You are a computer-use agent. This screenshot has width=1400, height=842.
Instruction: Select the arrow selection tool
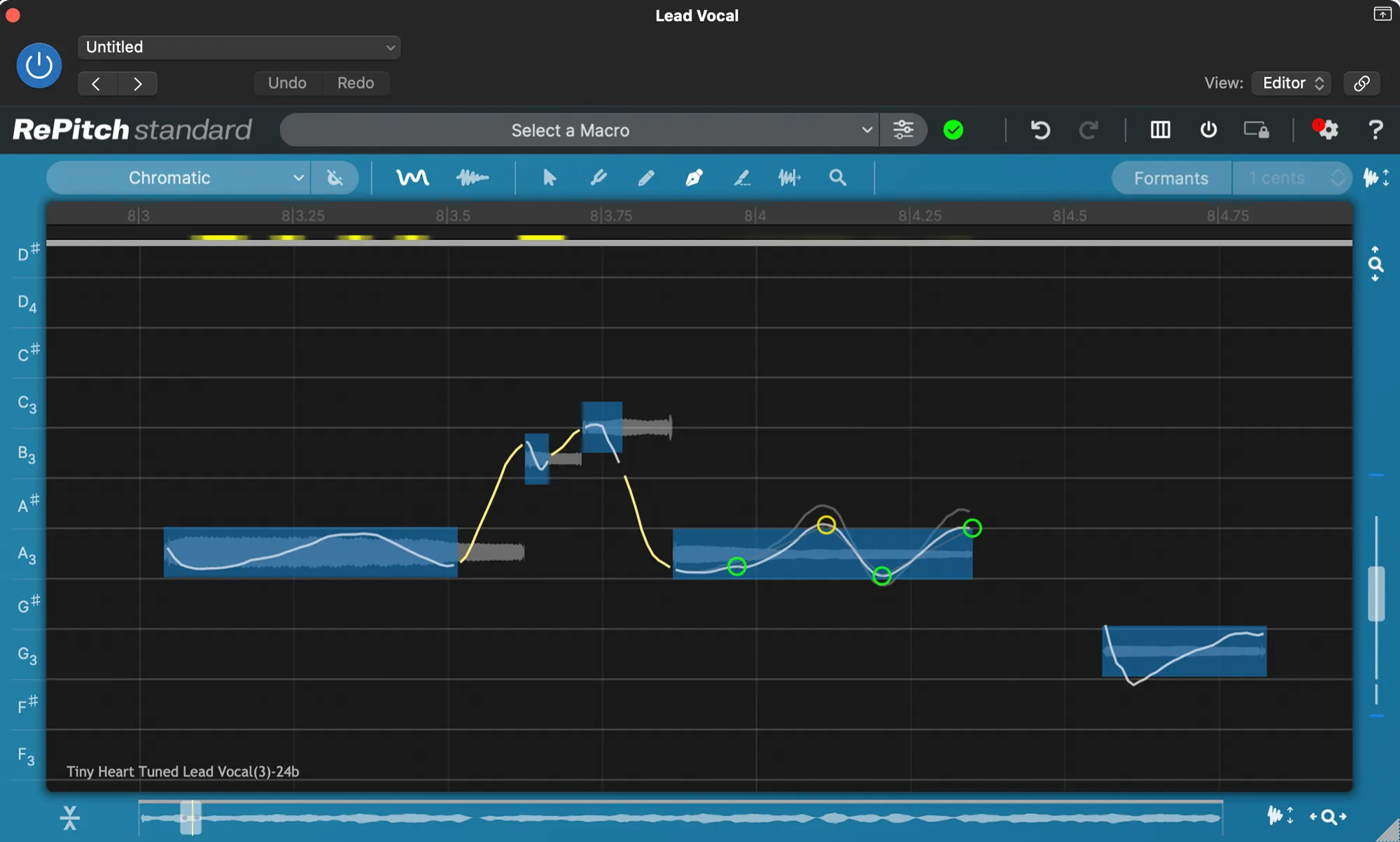549,178
